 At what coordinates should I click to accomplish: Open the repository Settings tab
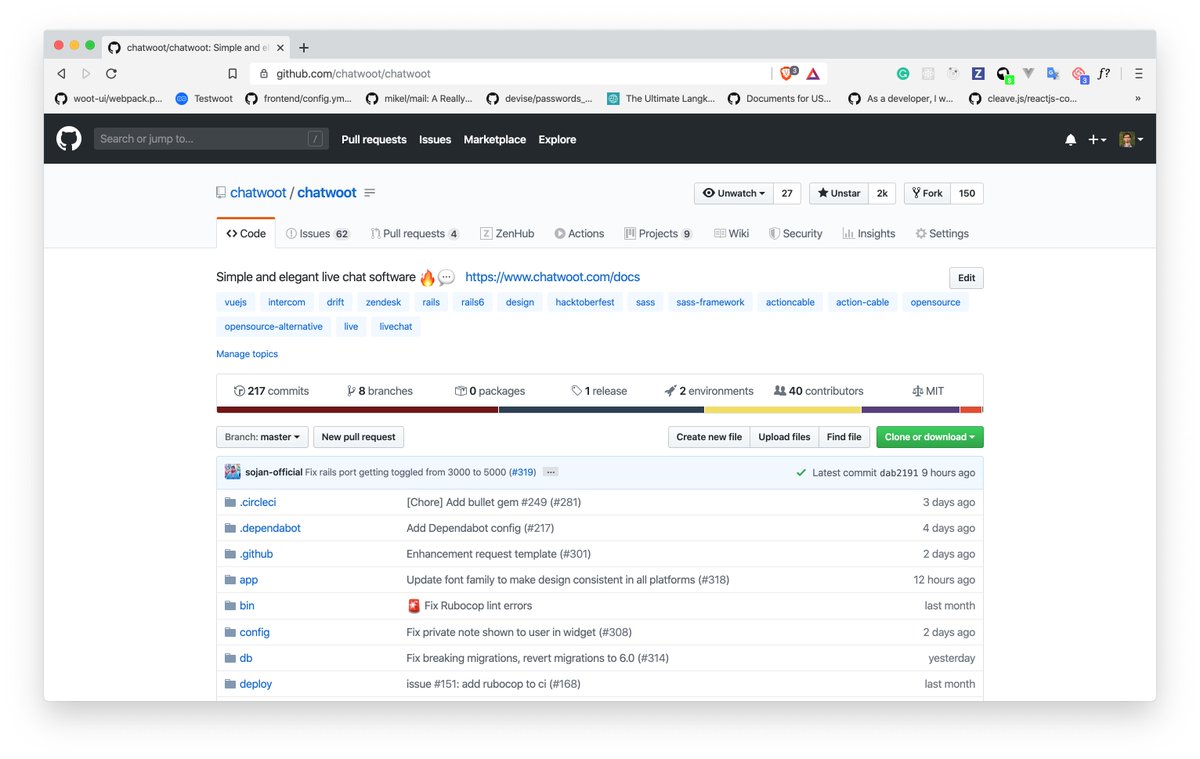point(942,234)
